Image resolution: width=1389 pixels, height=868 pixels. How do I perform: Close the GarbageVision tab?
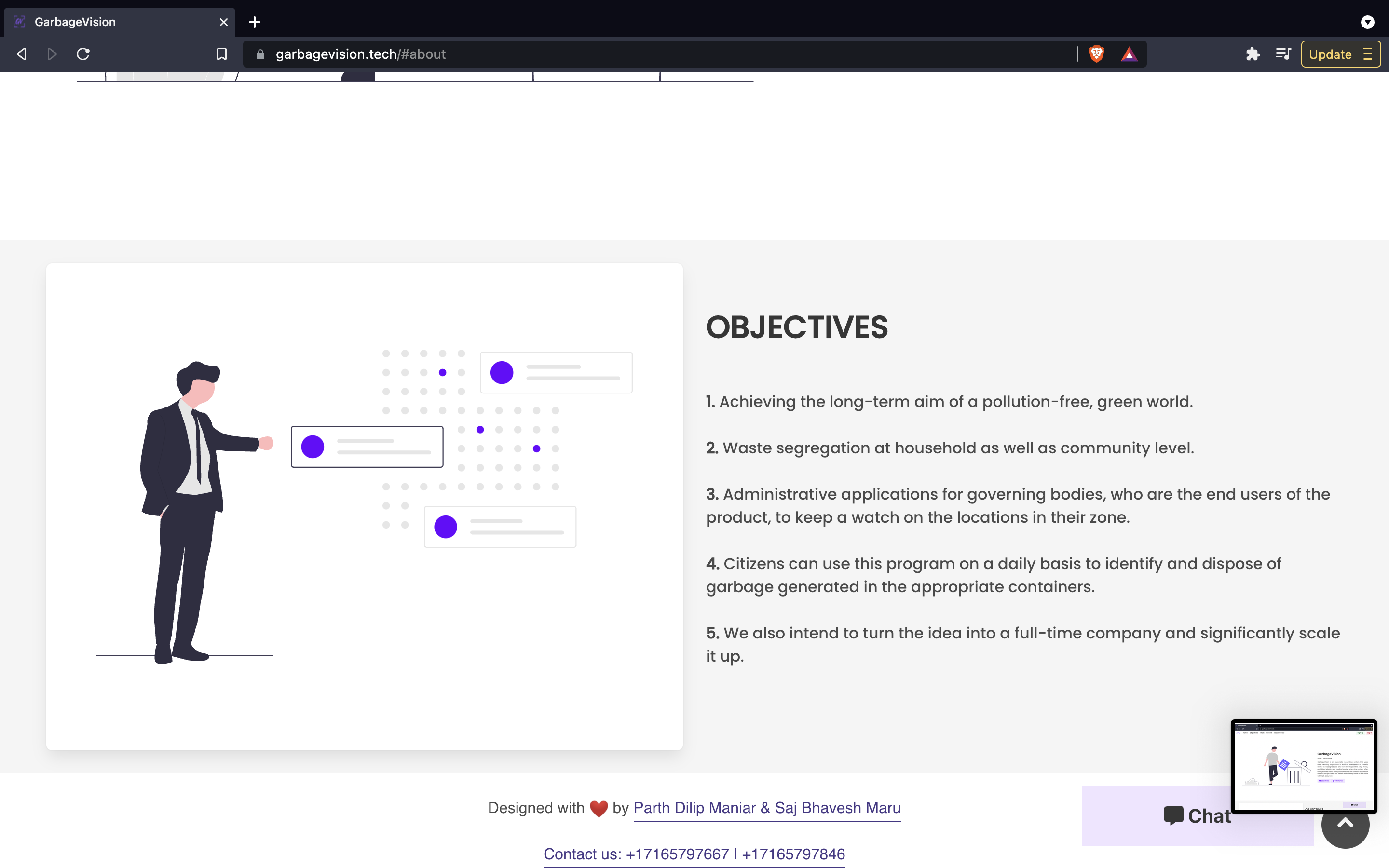[223, 22]
